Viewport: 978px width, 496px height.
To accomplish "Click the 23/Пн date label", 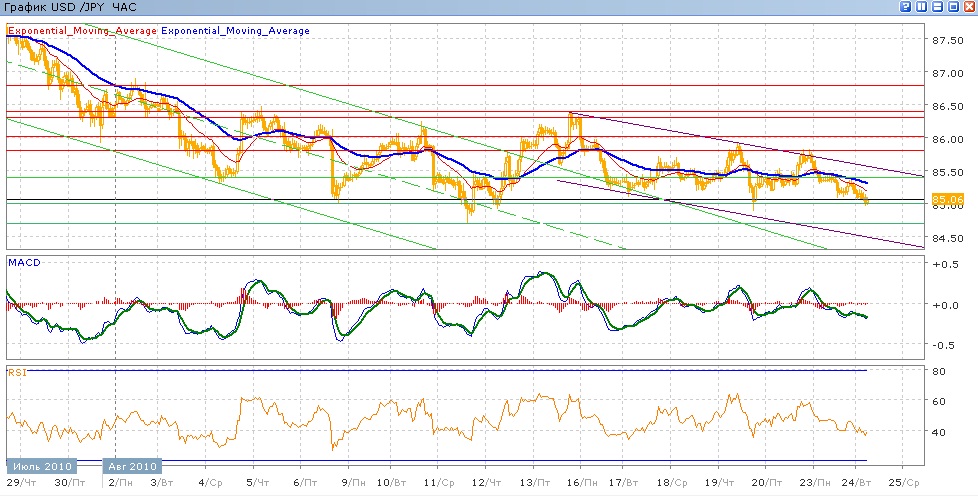I will click(x=816, y=483).
